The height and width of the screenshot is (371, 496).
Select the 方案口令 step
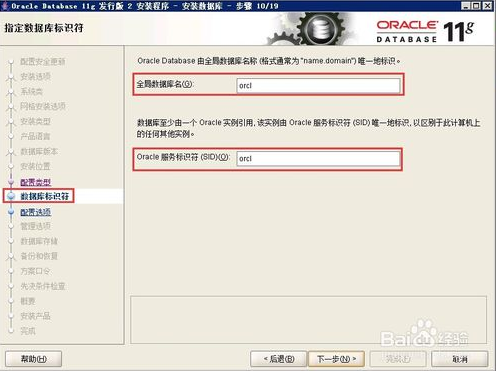click(35, 271)
